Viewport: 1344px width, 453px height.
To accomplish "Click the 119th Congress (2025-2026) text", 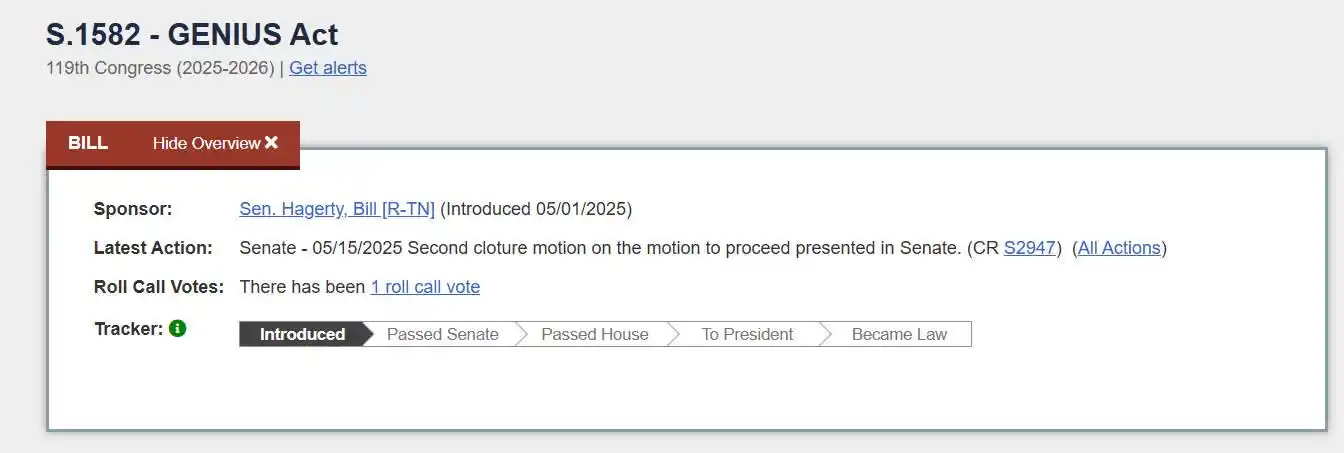I will [160, 68].
